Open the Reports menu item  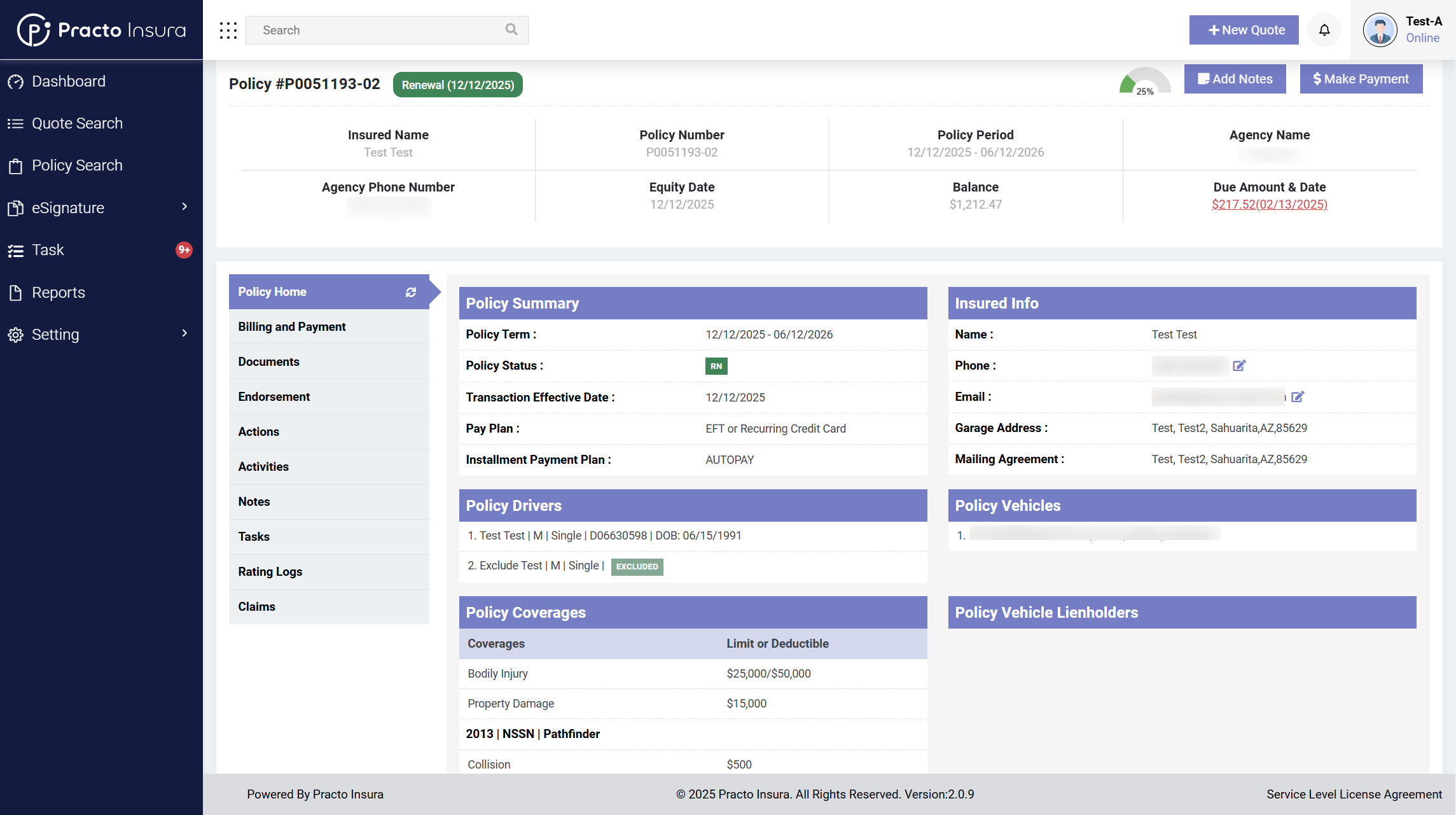pyautogui.click(x=58, y=293)
